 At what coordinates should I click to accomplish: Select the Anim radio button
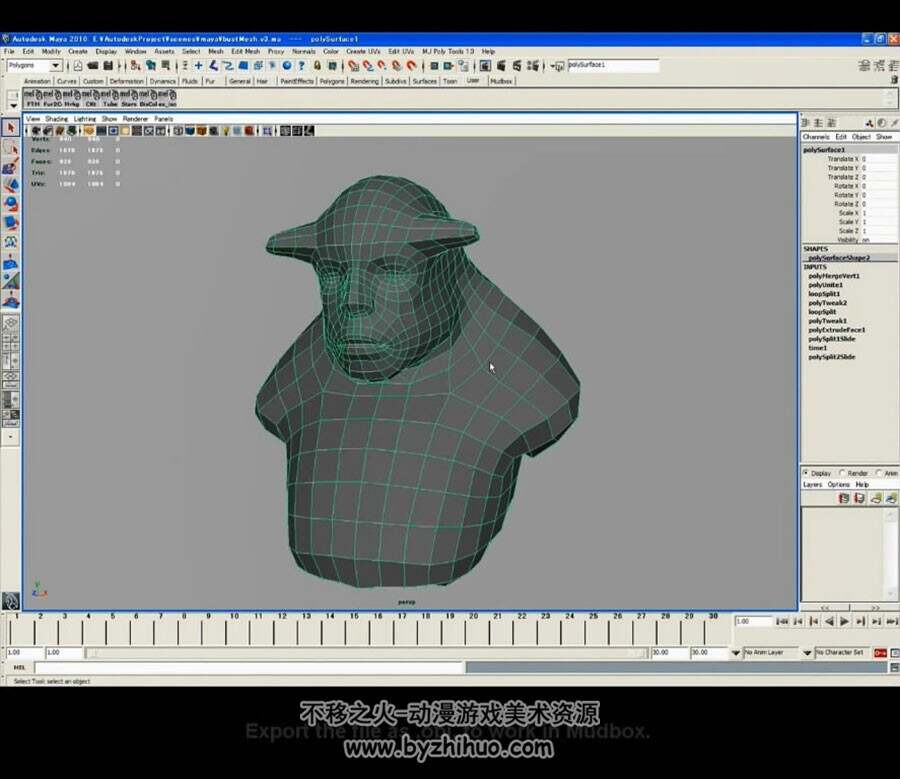[x=879, y=473]
